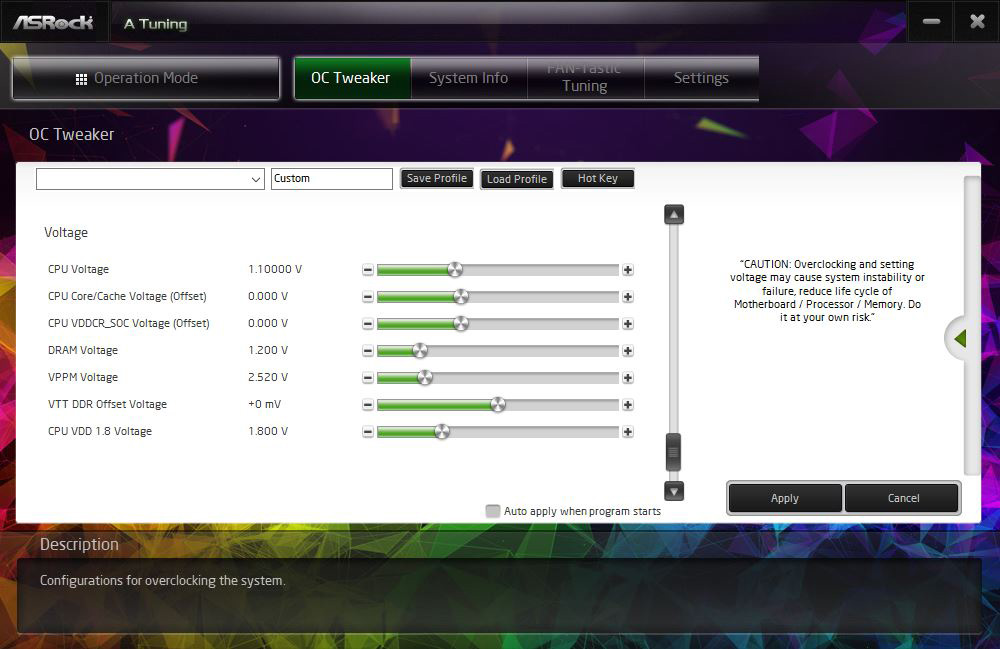
Task: Open the Hot Key button
Action: click(x=598, y=179)
